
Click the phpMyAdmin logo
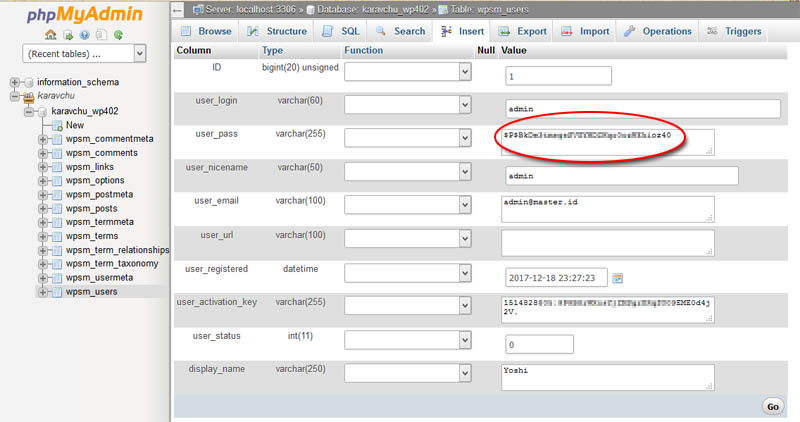pos(84,14)
